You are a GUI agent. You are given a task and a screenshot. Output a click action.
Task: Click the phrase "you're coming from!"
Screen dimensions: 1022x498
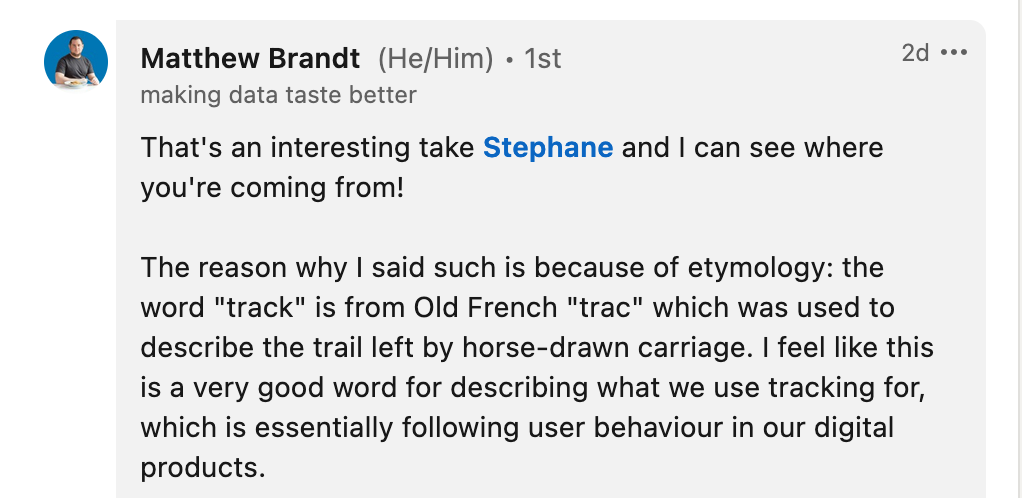point(272,187)
